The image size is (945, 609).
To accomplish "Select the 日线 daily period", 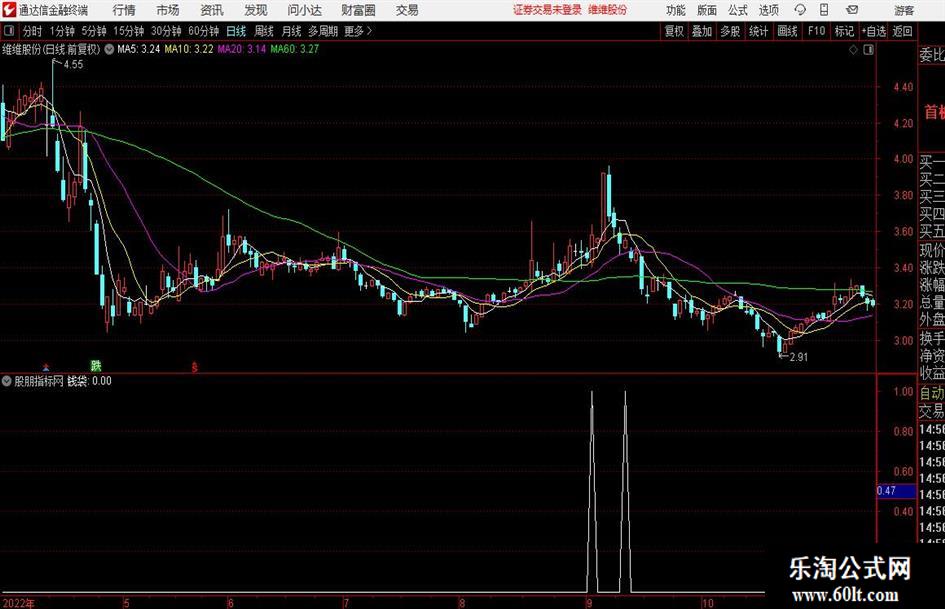I will coord(236,31).
